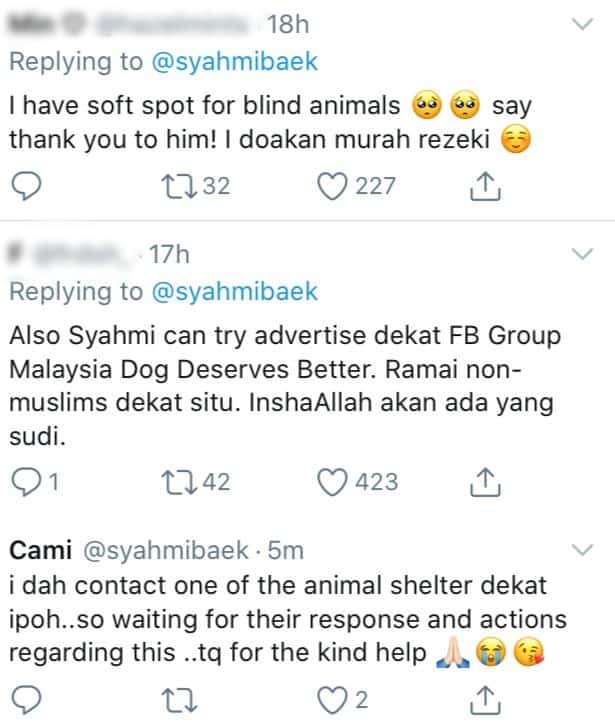
Task: Retweet the tweet with 42 retweets
Action: point(180,482)
